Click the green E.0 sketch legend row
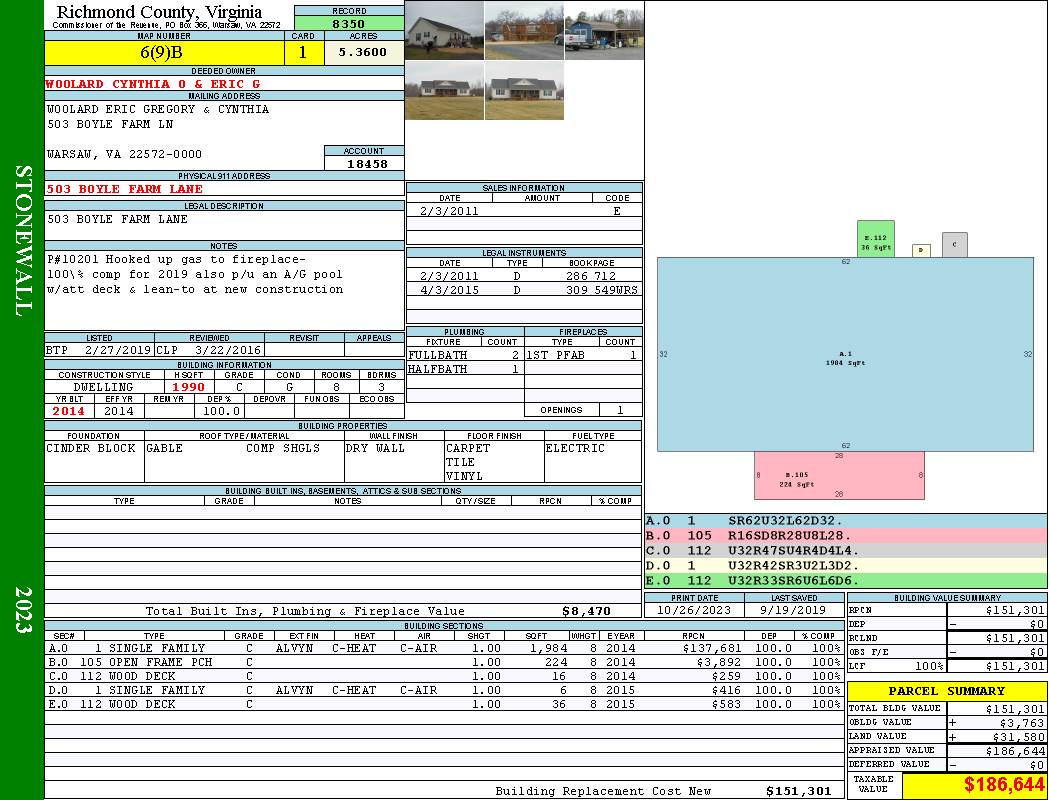Image resolution: width=1050 pixels, height=800 pixels. coord(845,580)
